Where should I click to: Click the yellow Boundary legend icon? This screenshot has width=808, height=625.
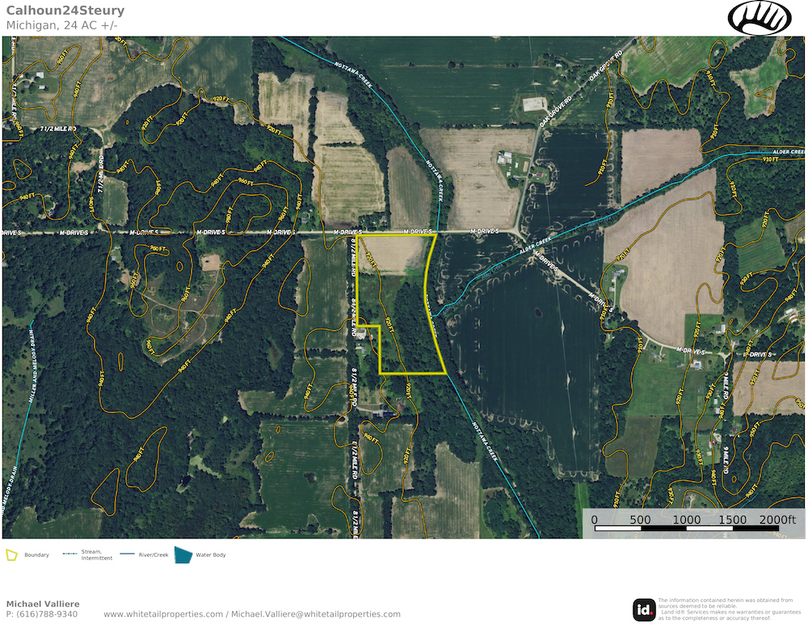pyautogui.click(x=11, y=555)
